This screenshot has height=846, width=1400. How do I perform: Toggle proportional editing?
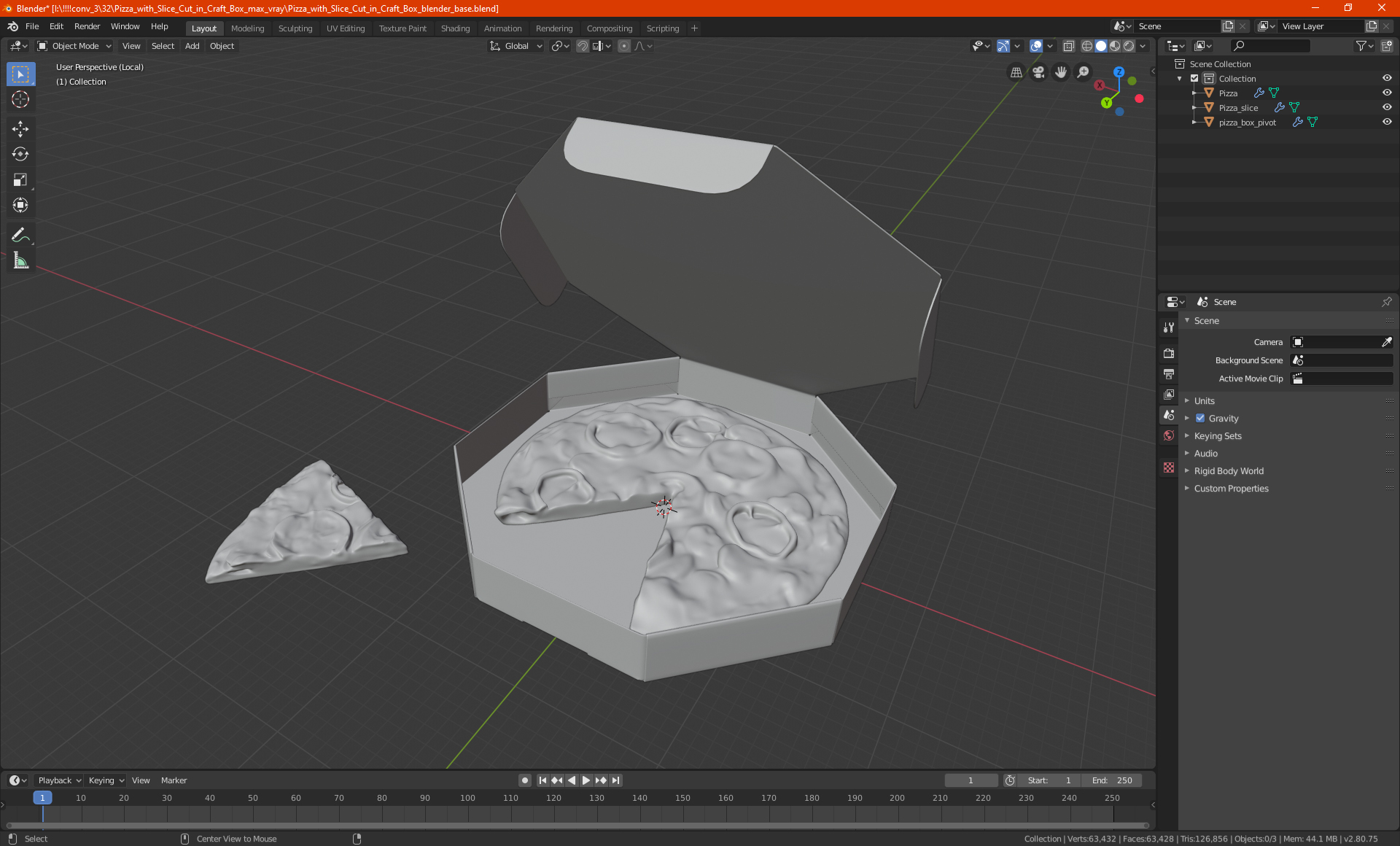click(624, 46)
